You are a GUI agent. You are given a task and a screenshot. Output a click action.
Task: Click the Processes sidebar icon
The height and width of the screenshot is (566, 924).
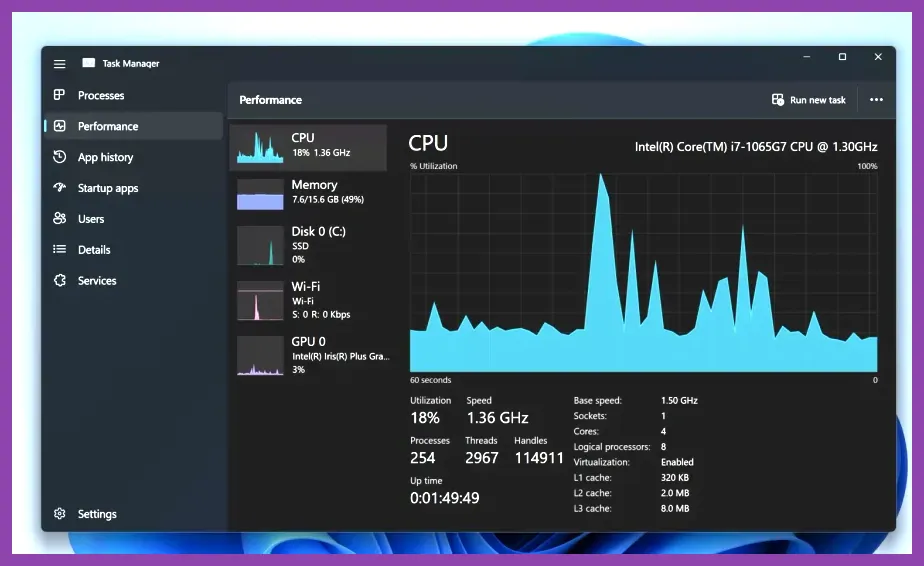point(60,95)
